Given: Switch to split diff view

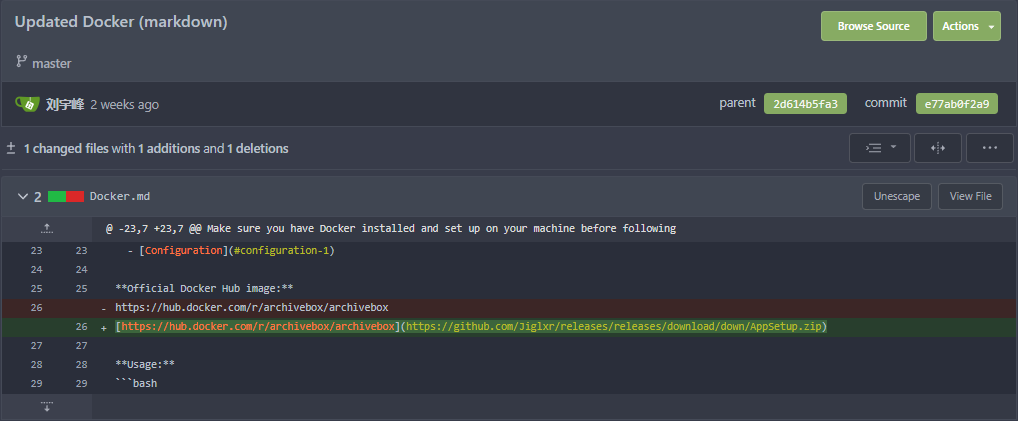Looking at the screenshot, I should [937, 148].
